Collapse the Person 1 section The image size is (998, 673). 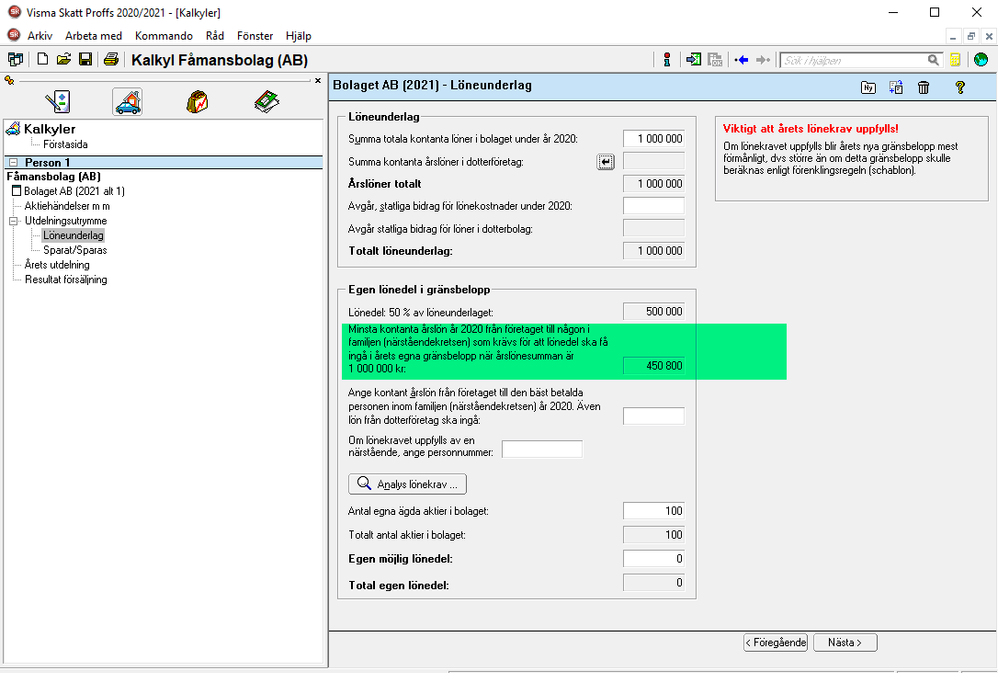(14, 162)
